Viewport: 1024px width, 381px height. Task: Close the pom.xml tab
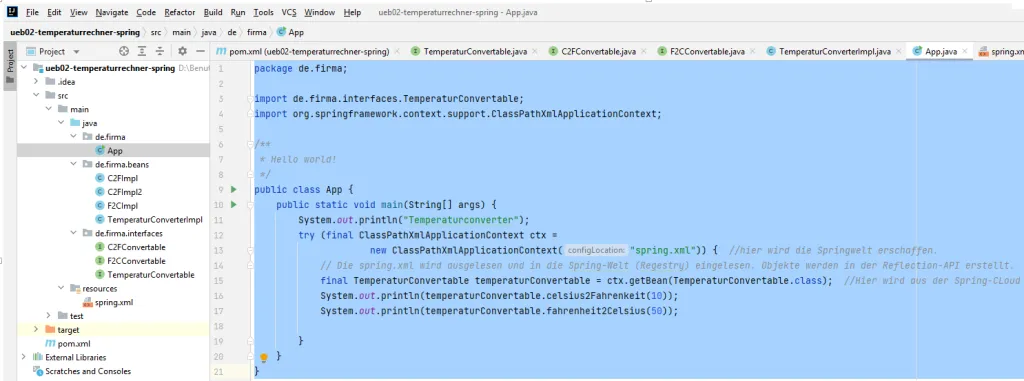(x=396, y=51)
